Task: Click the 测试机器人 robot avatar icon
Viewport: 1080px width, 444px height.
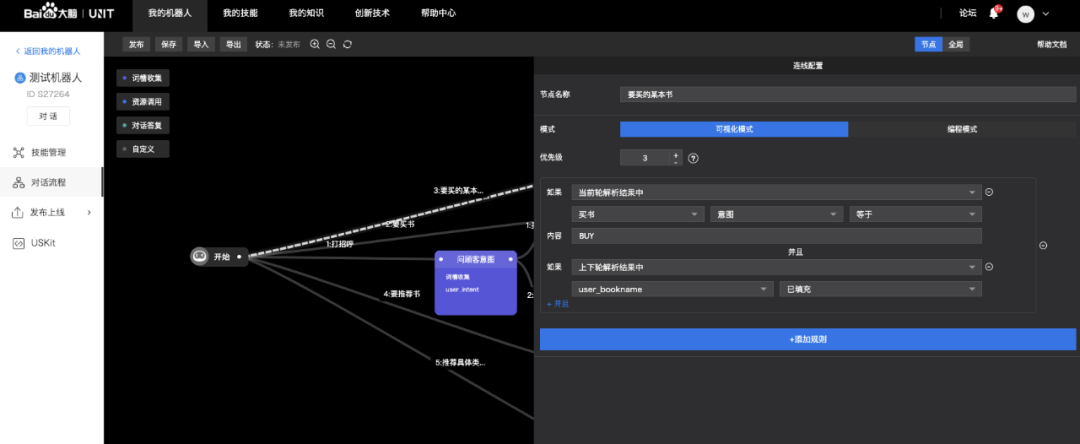Action: pos(20,78)
